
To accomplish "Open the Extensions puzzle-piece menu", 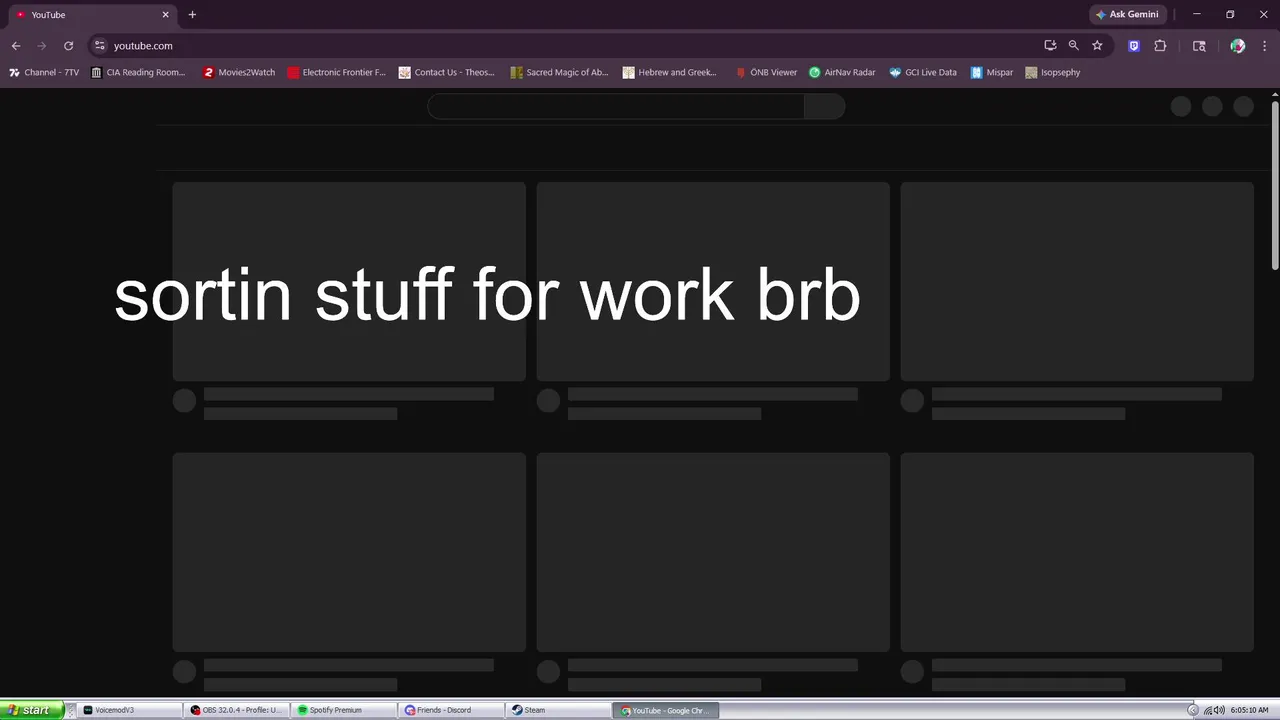I will (1160, 46).
